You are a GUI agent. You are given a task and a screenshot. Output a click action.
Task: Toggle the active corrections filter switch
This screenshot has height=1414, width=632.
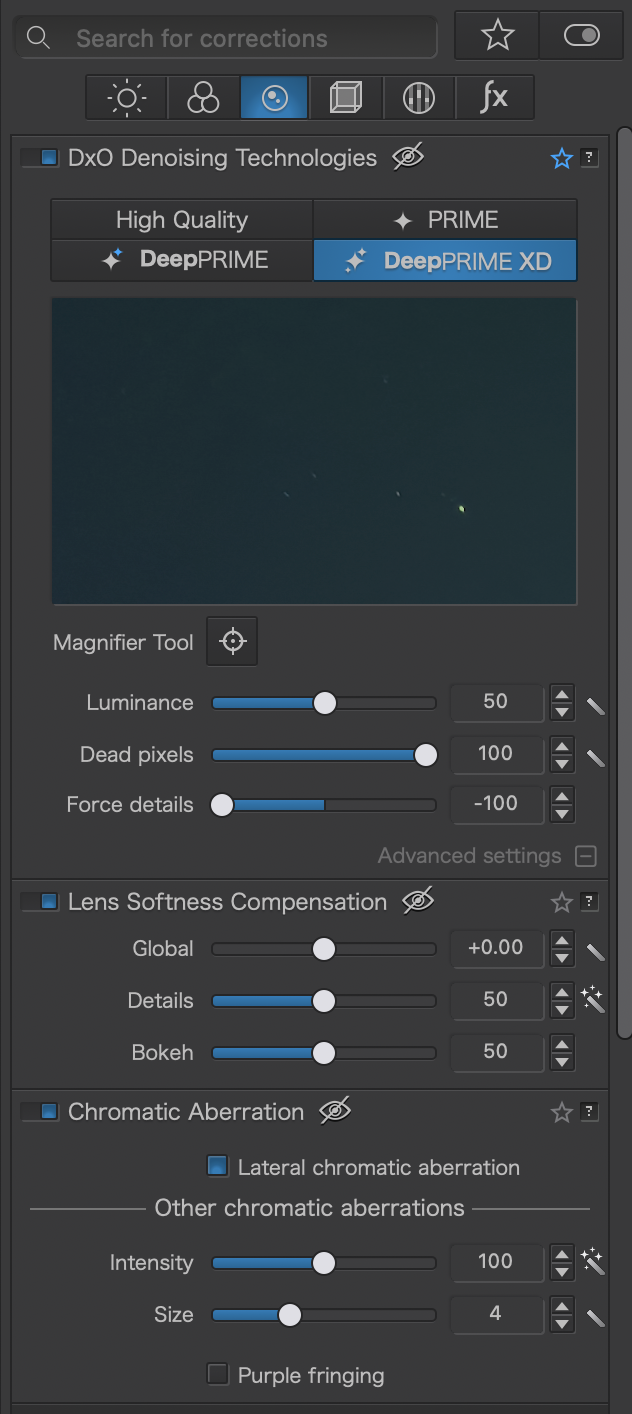point(581,36)
